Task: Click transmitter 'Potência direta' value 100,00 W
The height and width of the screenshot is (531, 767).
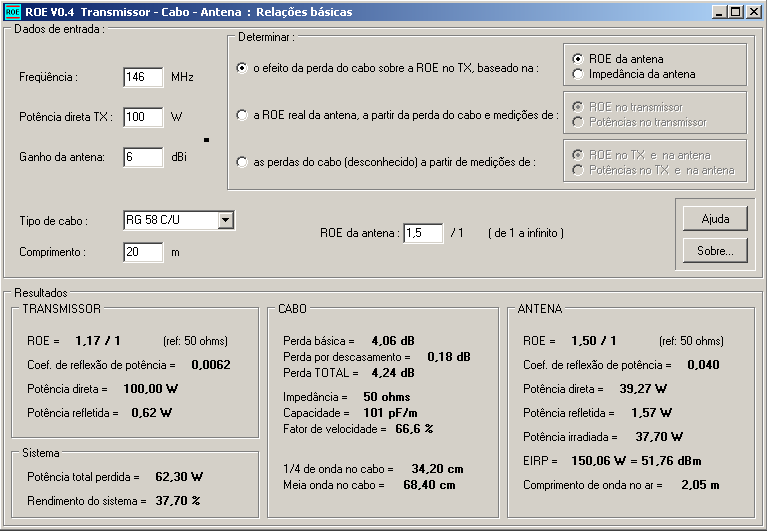Action: (x=151, y=389)
